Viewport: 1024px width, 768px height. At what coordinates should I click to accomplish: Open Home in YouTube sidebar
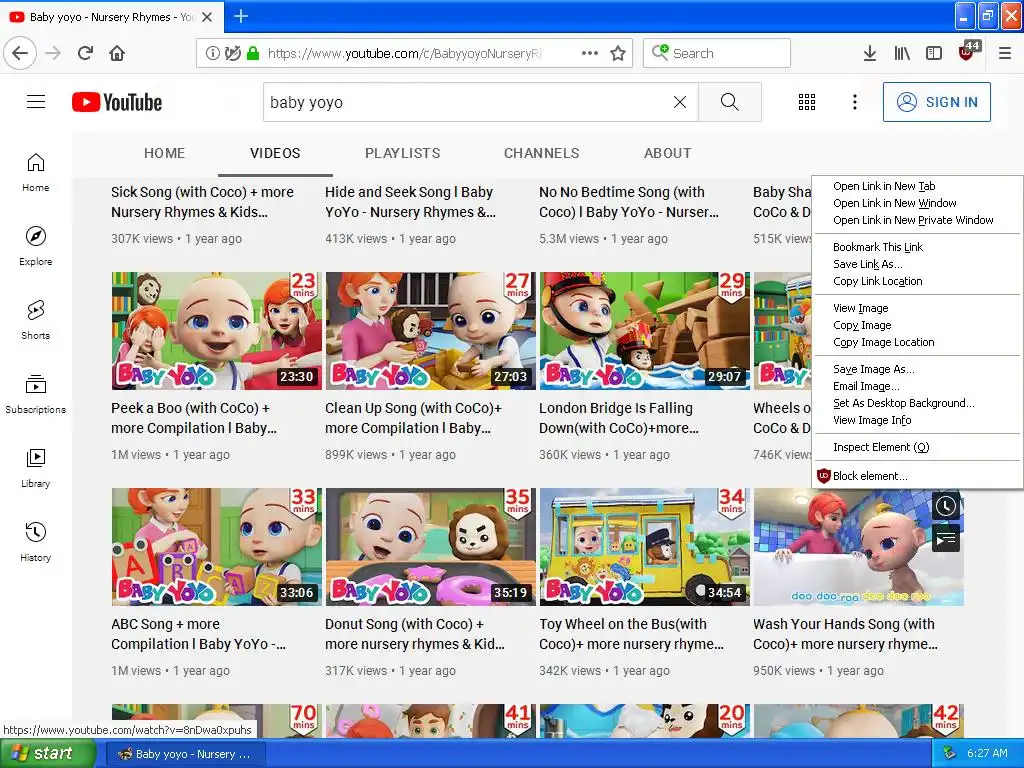36,172
